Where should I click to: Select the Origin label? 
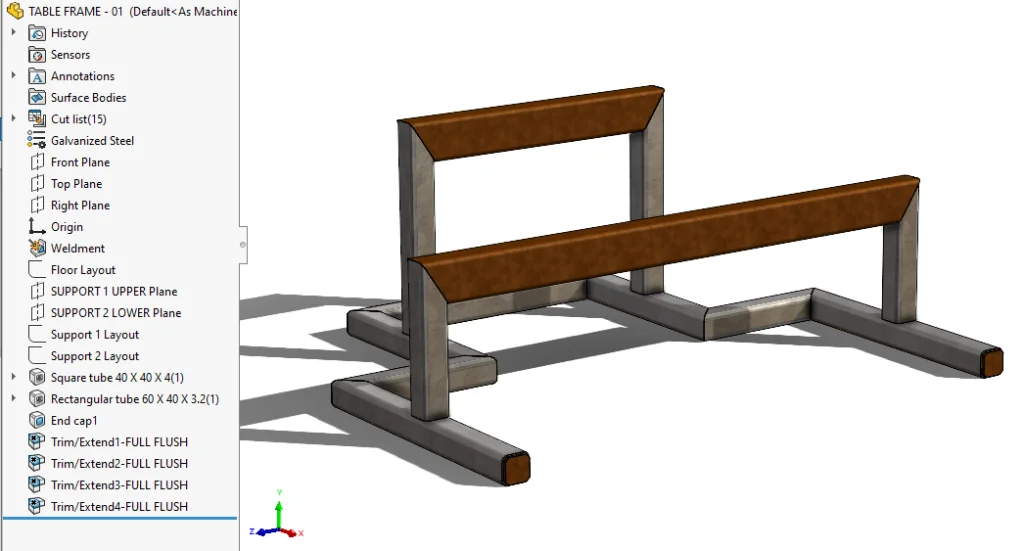click(67, 227)
